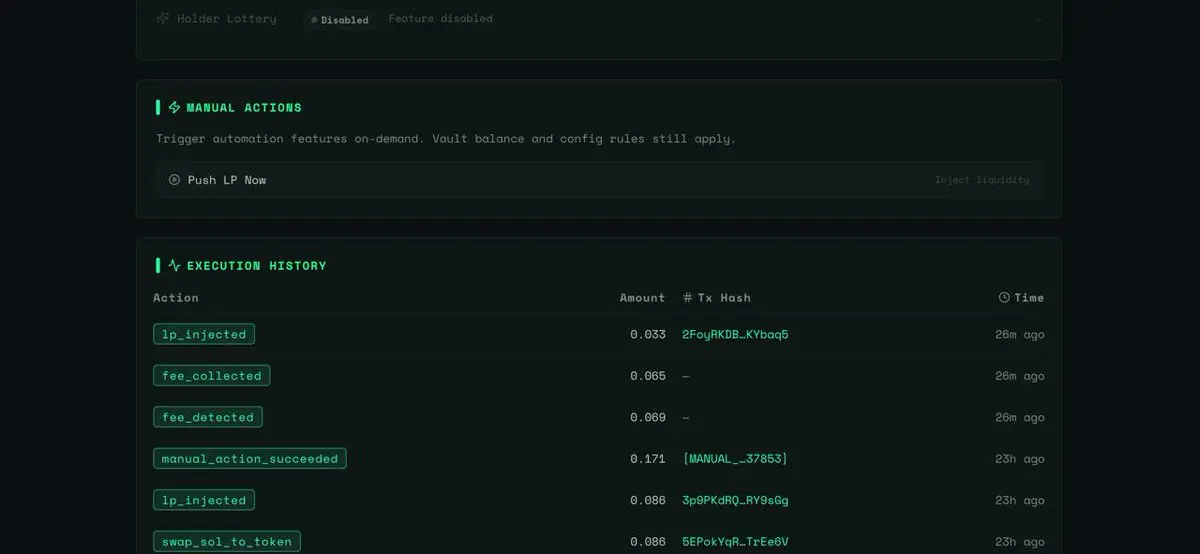The image size is (1200, 554).
Task: Open transaction hash 5EPokYqR_TrEe6V
Action: tap(735, 542)
